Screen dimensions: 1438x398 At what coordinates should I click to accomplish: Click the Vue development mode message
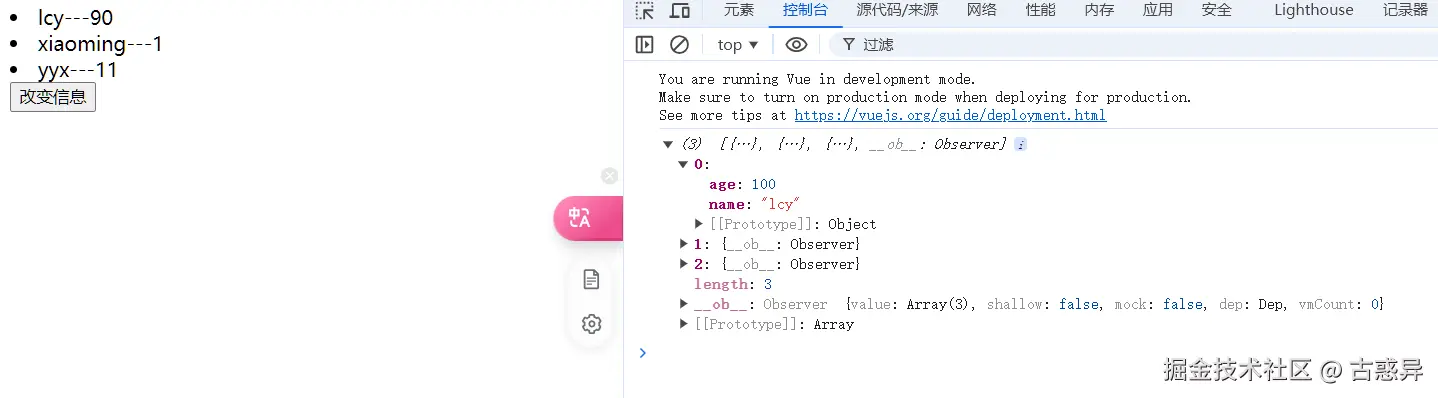[x=925, y=97]
